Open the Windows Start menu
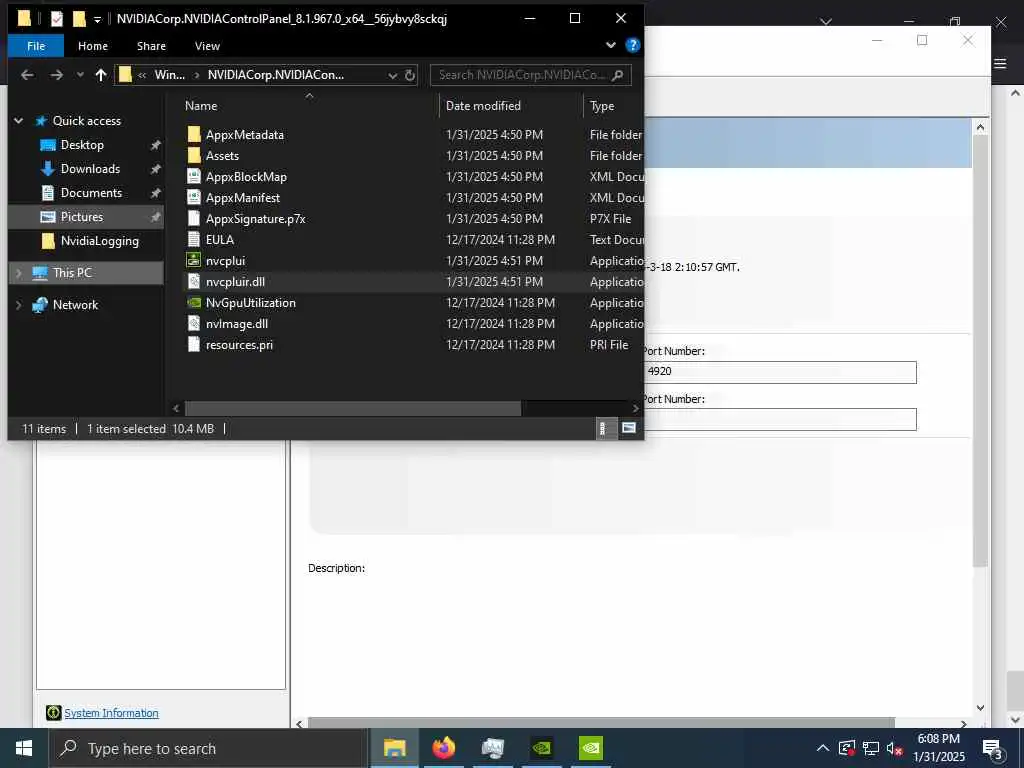This screenshot has width=1024, height=768. [x=24, y=748]
